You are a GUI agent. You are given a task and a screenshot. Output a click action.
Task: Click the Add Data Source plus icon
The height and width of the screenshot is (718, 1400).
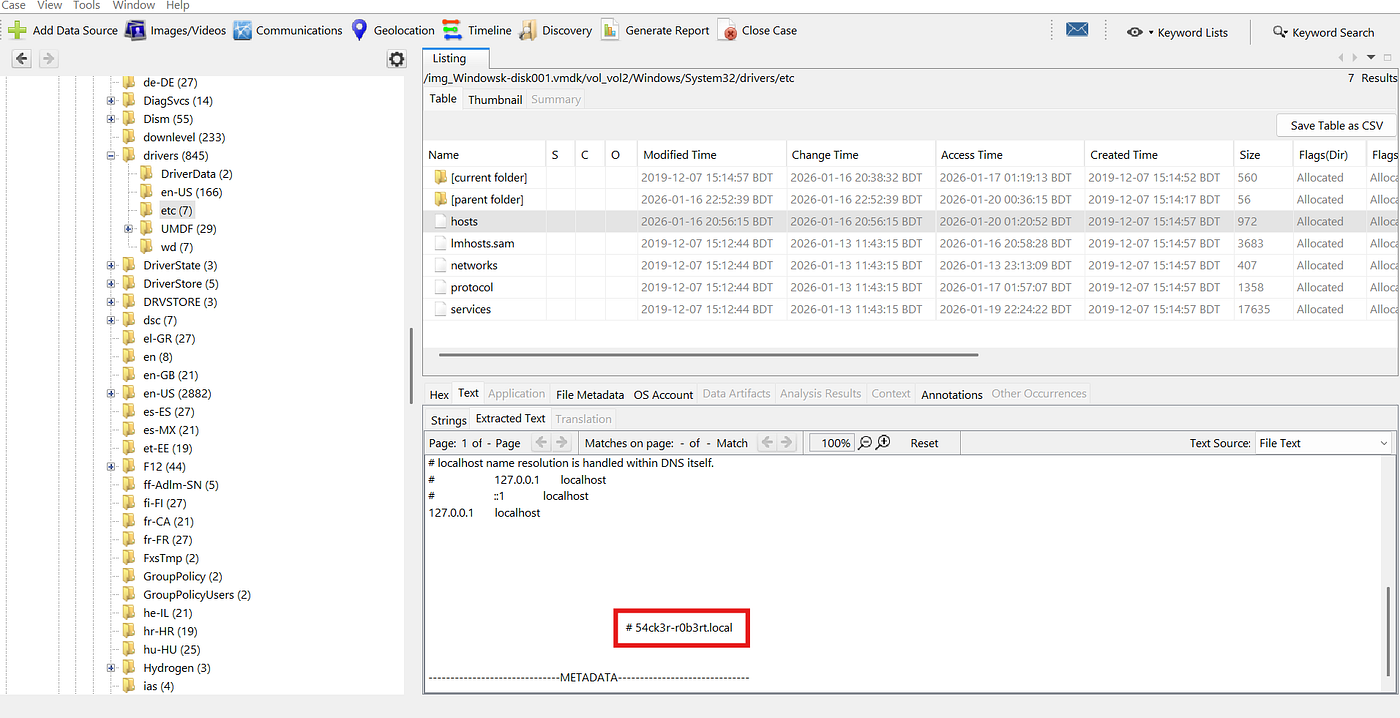click(x=17, y=30)
